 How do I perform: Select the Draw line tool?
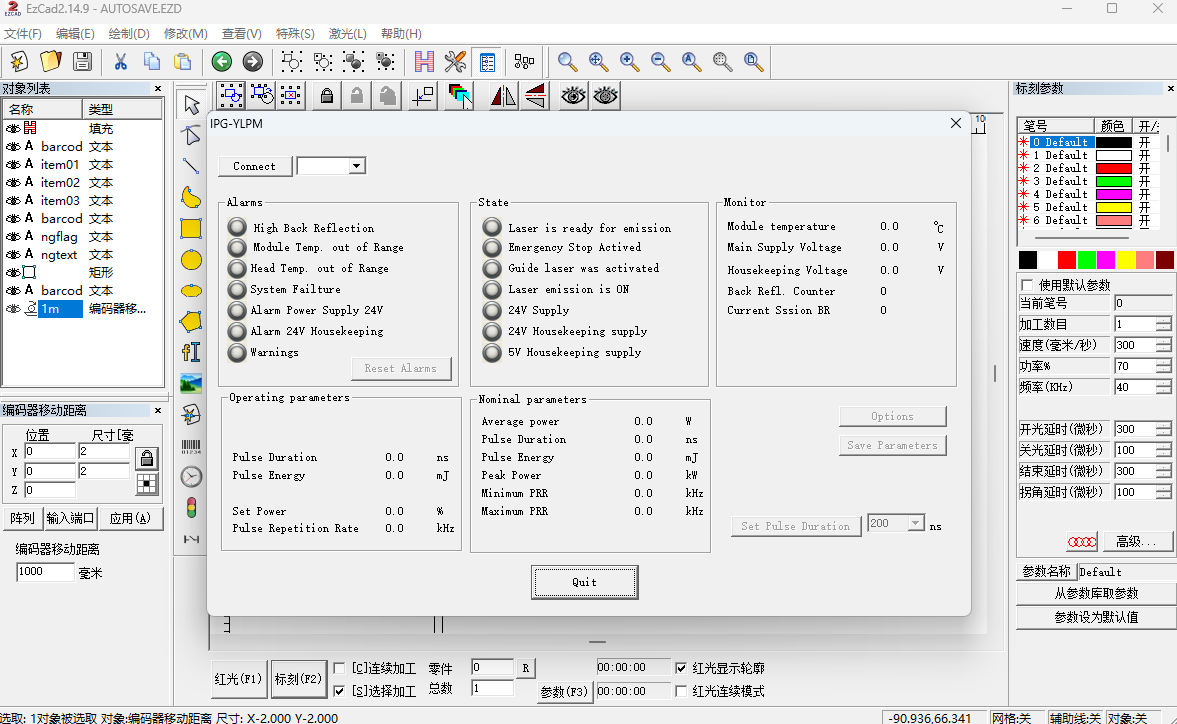click(191, 166)
